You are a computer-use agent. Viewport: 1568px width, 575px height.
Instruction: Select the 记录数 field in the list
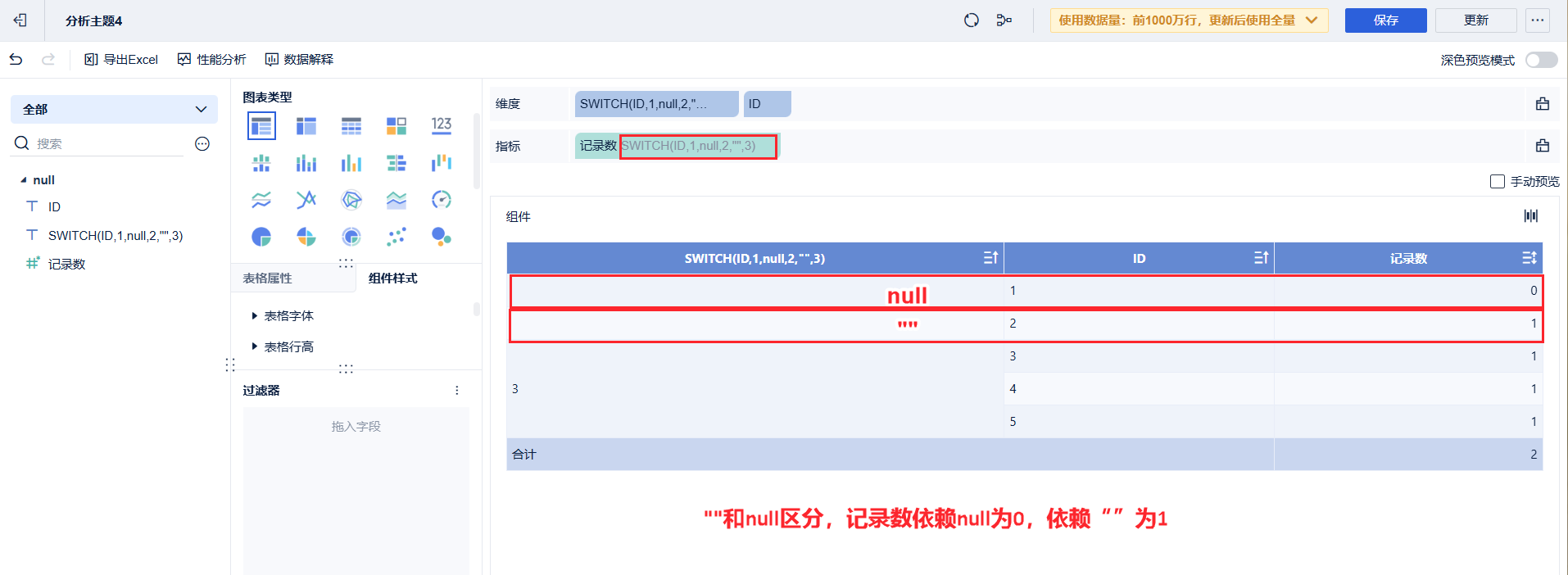coord(67,265)
